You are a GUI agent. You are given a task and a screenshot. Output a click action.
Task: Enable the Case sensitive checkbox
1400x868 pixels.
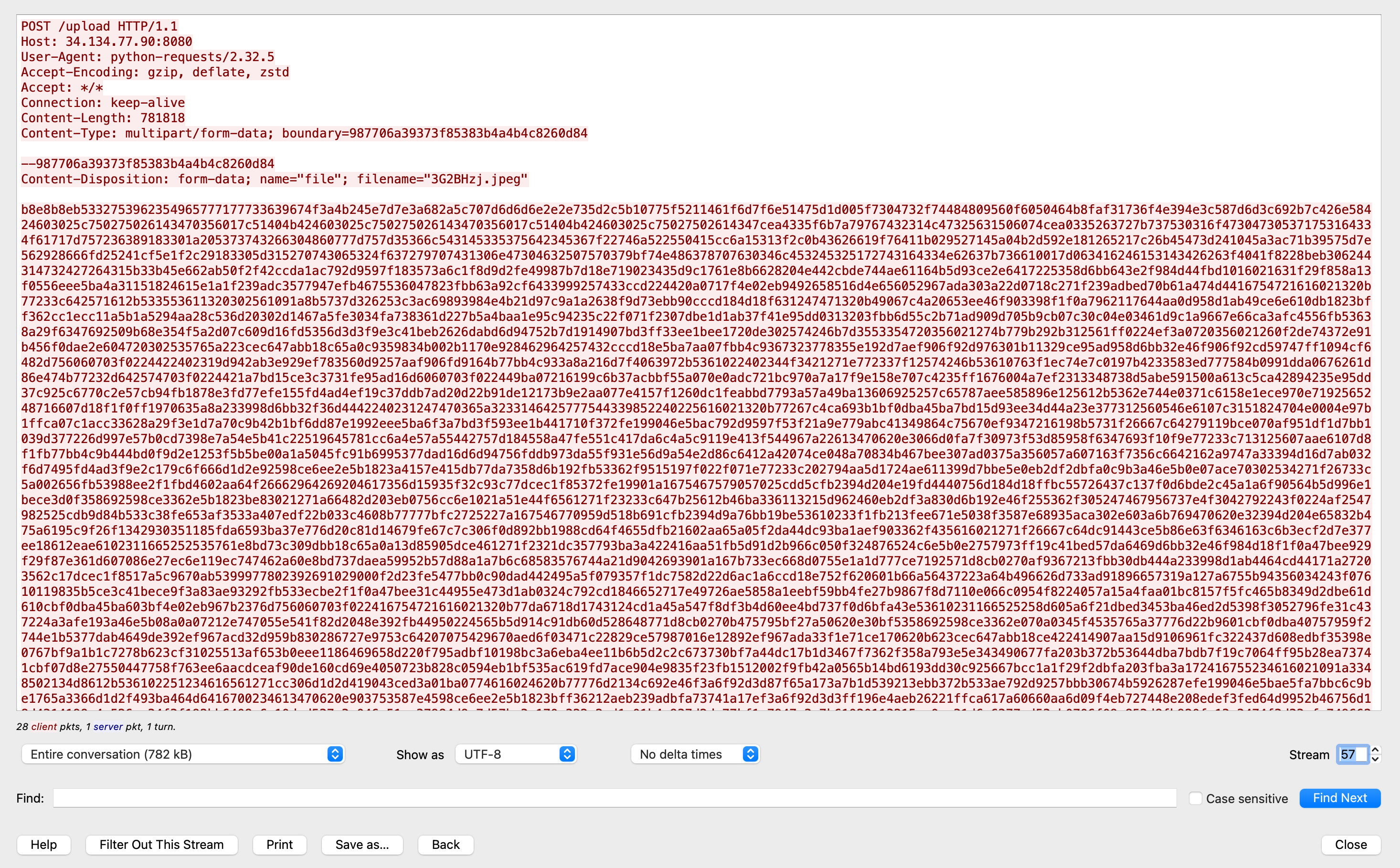click(1196, 799)
